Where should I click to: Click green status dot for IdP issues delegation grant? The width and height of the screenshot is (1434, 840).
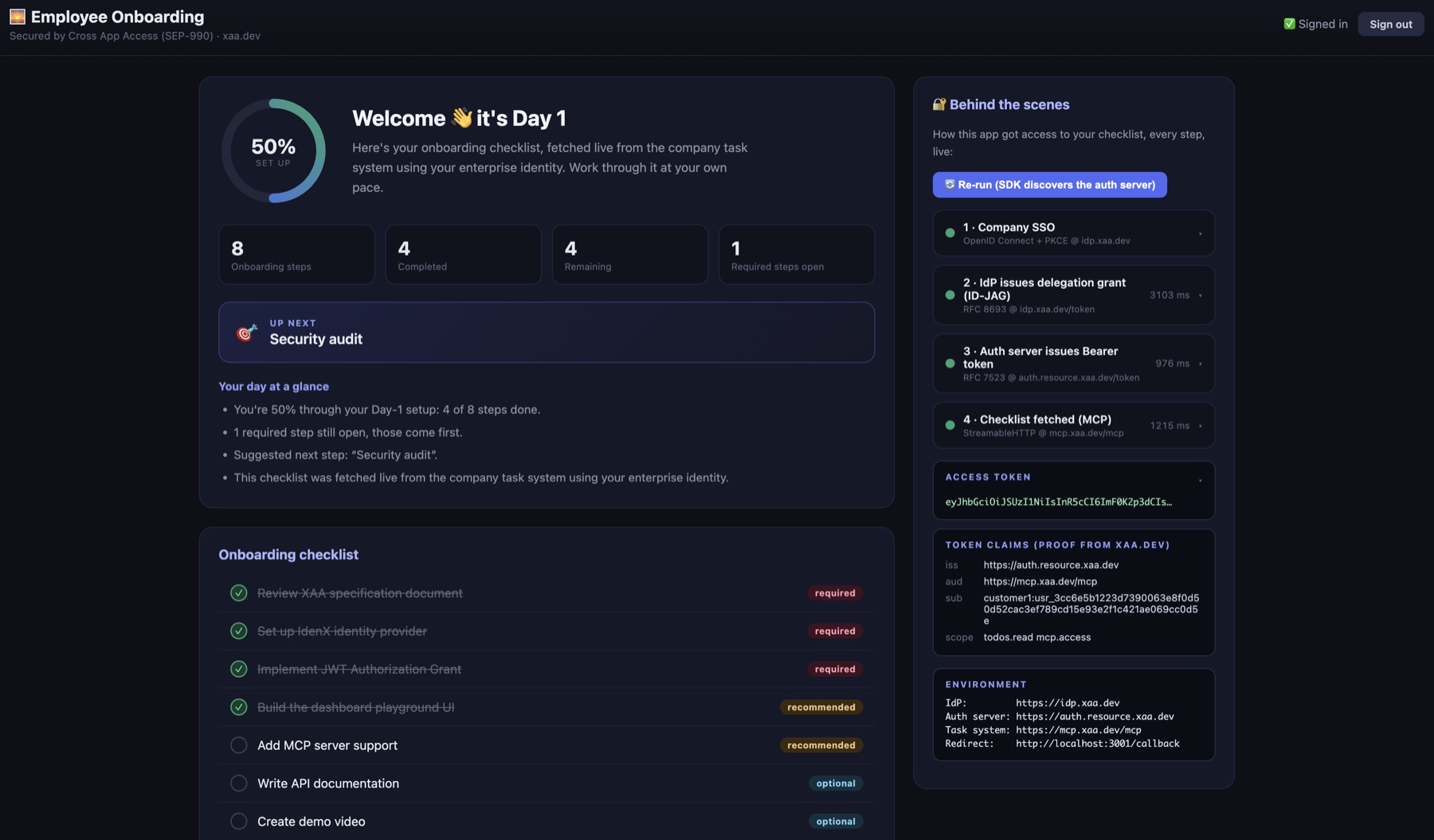pos(950,295)
